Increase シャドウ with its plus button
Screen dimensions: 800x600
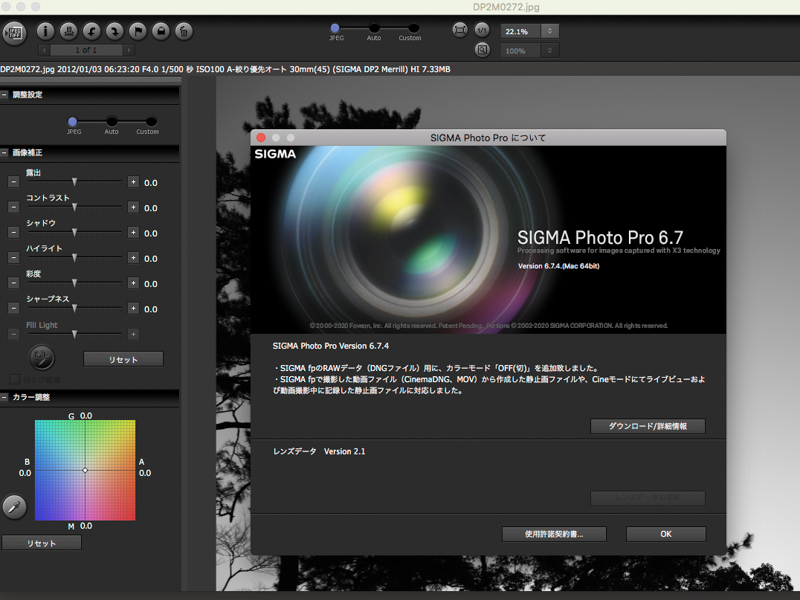pyautogui.click(x=133, y=233)
